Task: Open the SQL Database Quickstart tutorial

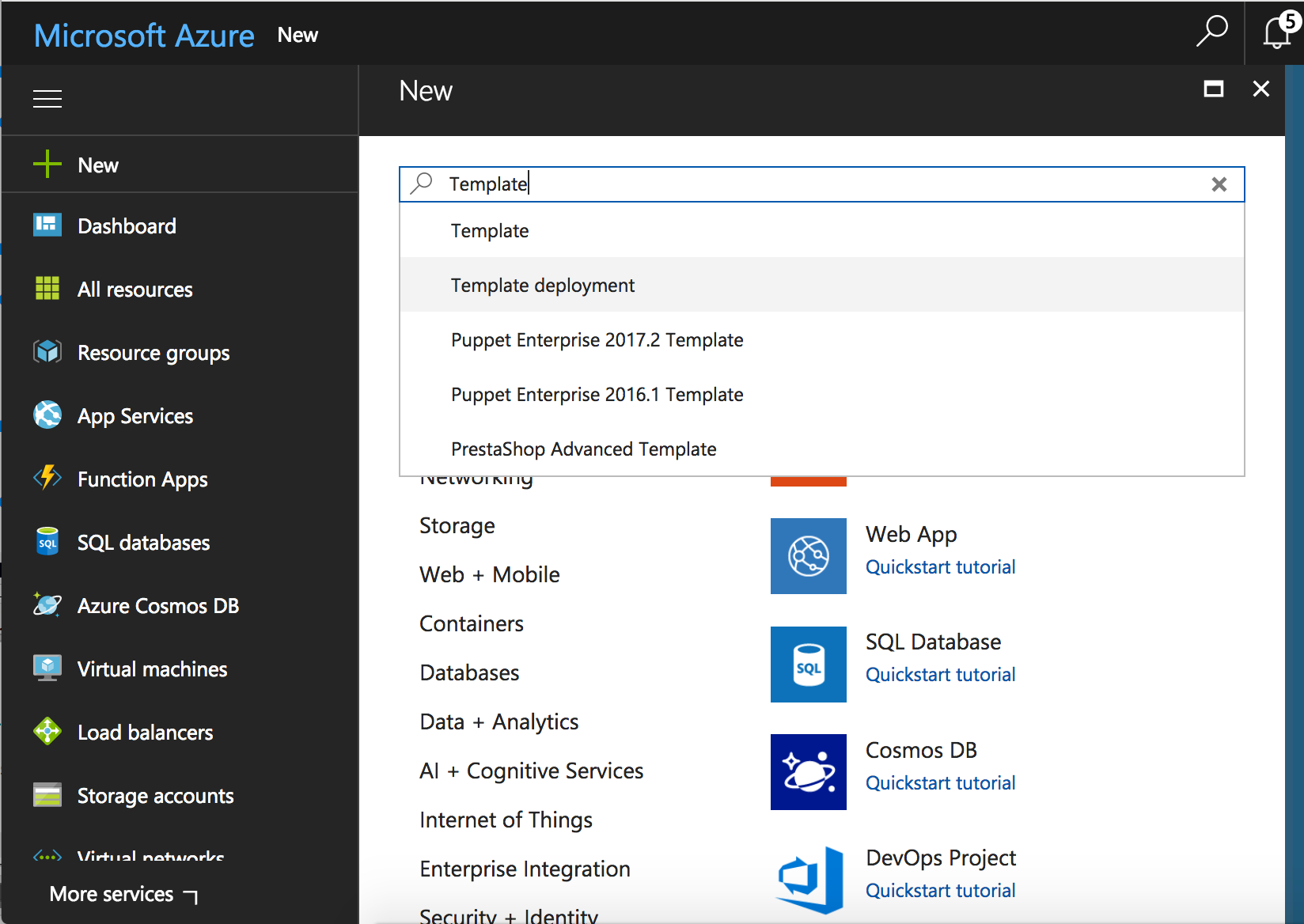Action: pyautogui.click(x=940, y=674)
